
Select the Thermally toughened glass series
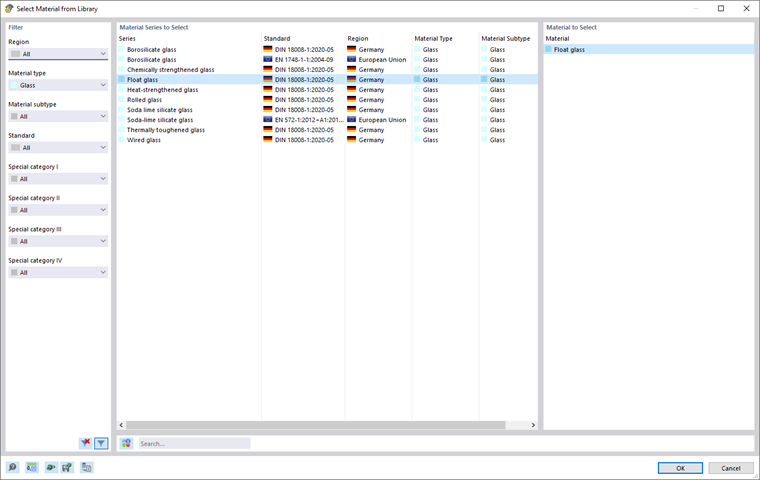pyautogui.click(x=166, y=129)
